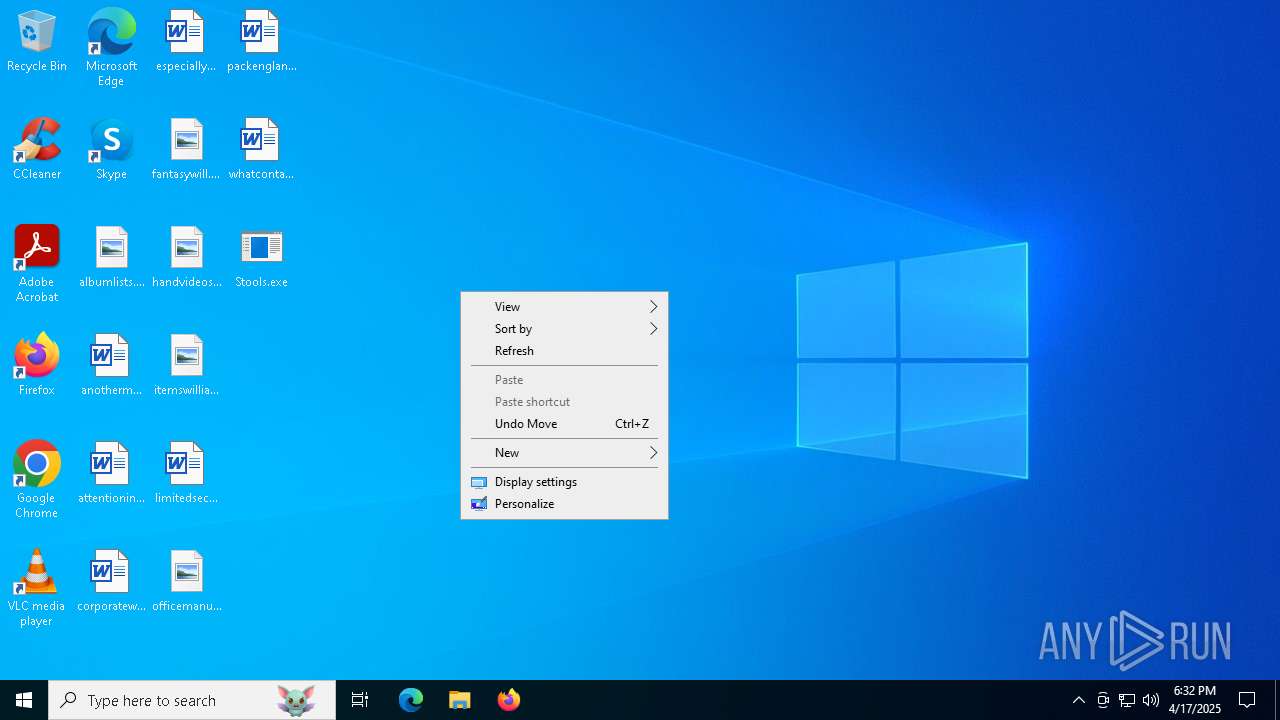Select the officemanu... image file icon
This screenshot has width=1280, height=720.
[x=186, y=582]
